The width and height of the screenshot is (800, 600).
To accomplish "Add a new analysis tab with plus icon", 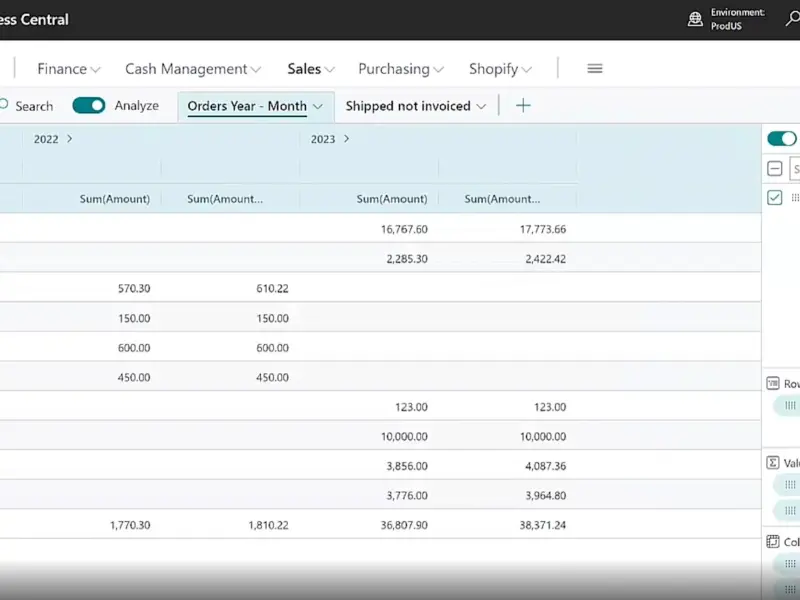I will coord(523,106).
